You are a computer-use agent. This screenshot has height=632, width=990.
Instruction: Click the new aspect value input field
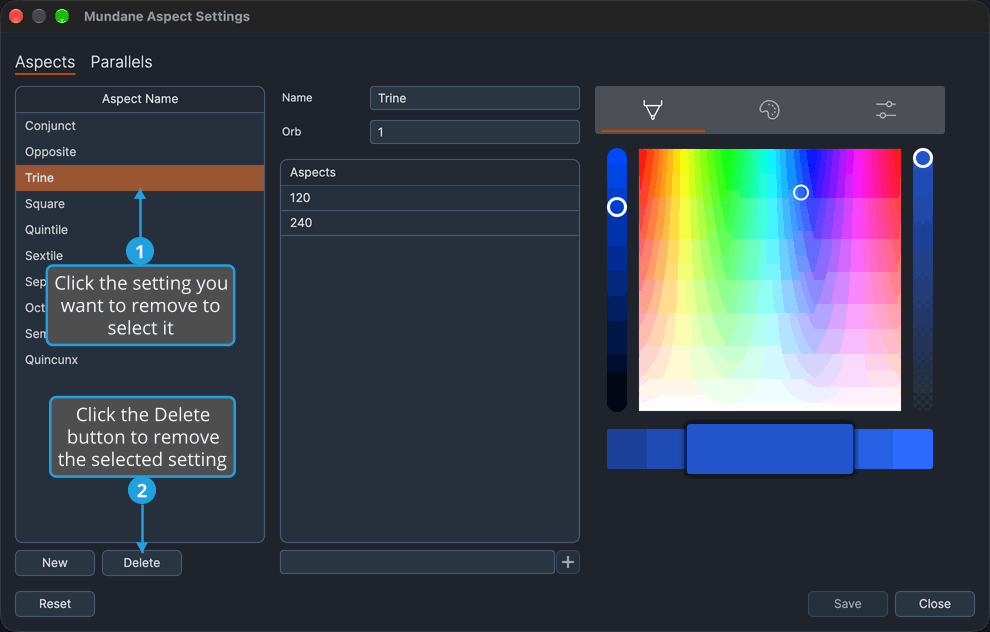(417, 562)
